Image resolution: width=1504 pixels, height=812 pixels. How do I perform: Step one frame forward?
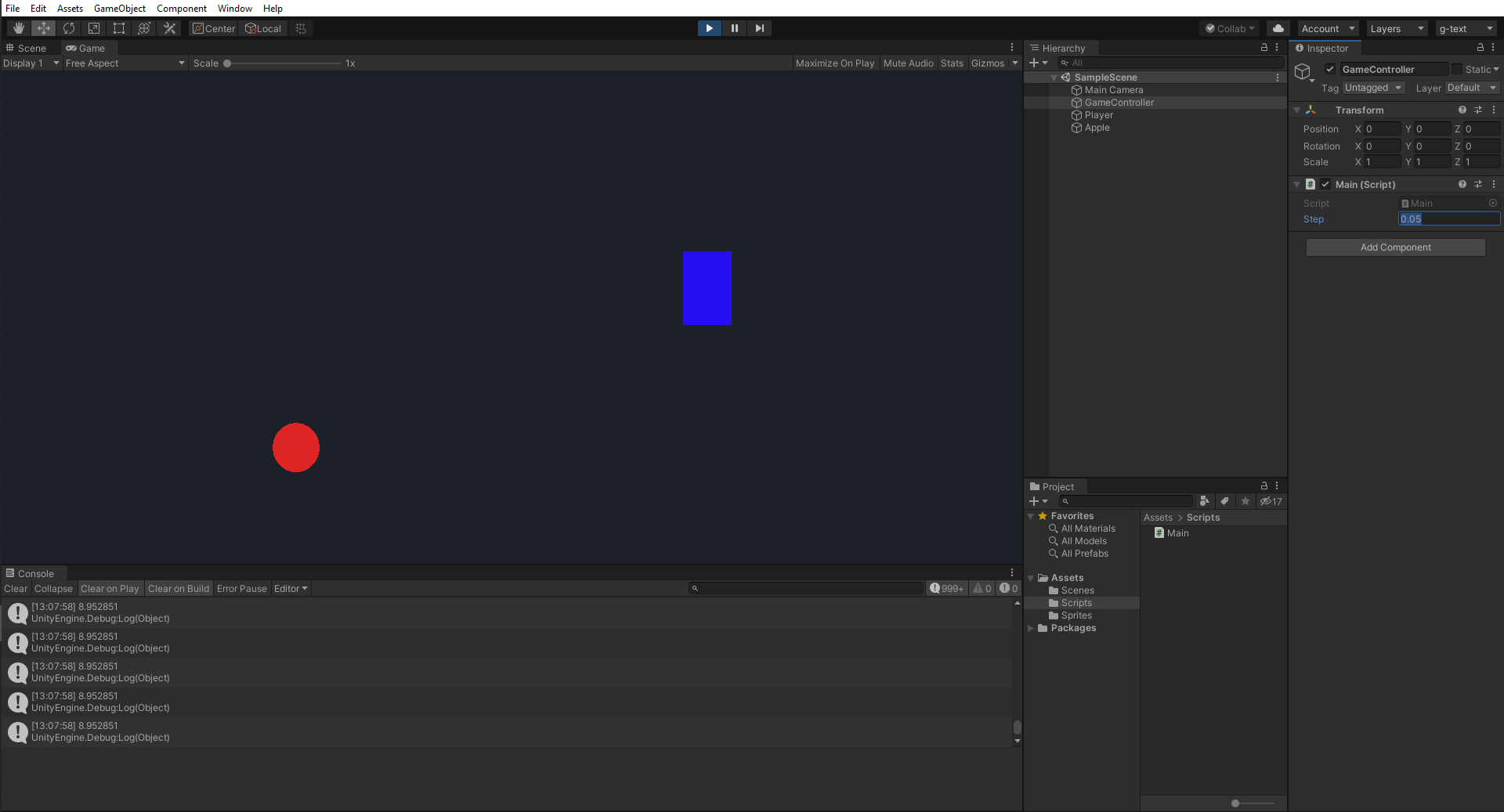[759, 28]
